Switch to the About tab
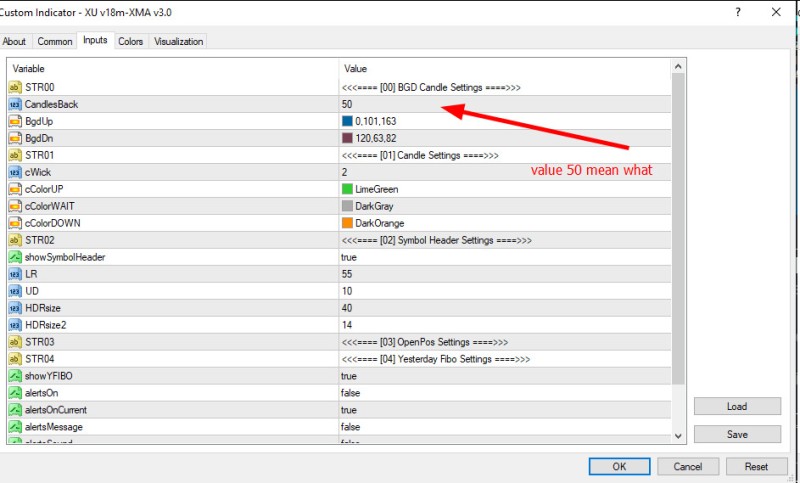 [x=14, y=41]
